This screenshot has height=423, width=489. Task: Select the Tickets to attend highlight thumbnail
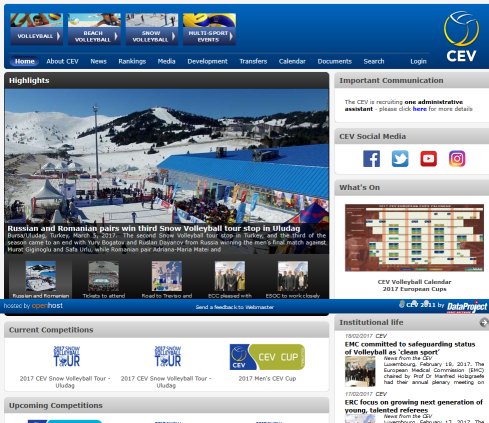[x=104, y=276]
